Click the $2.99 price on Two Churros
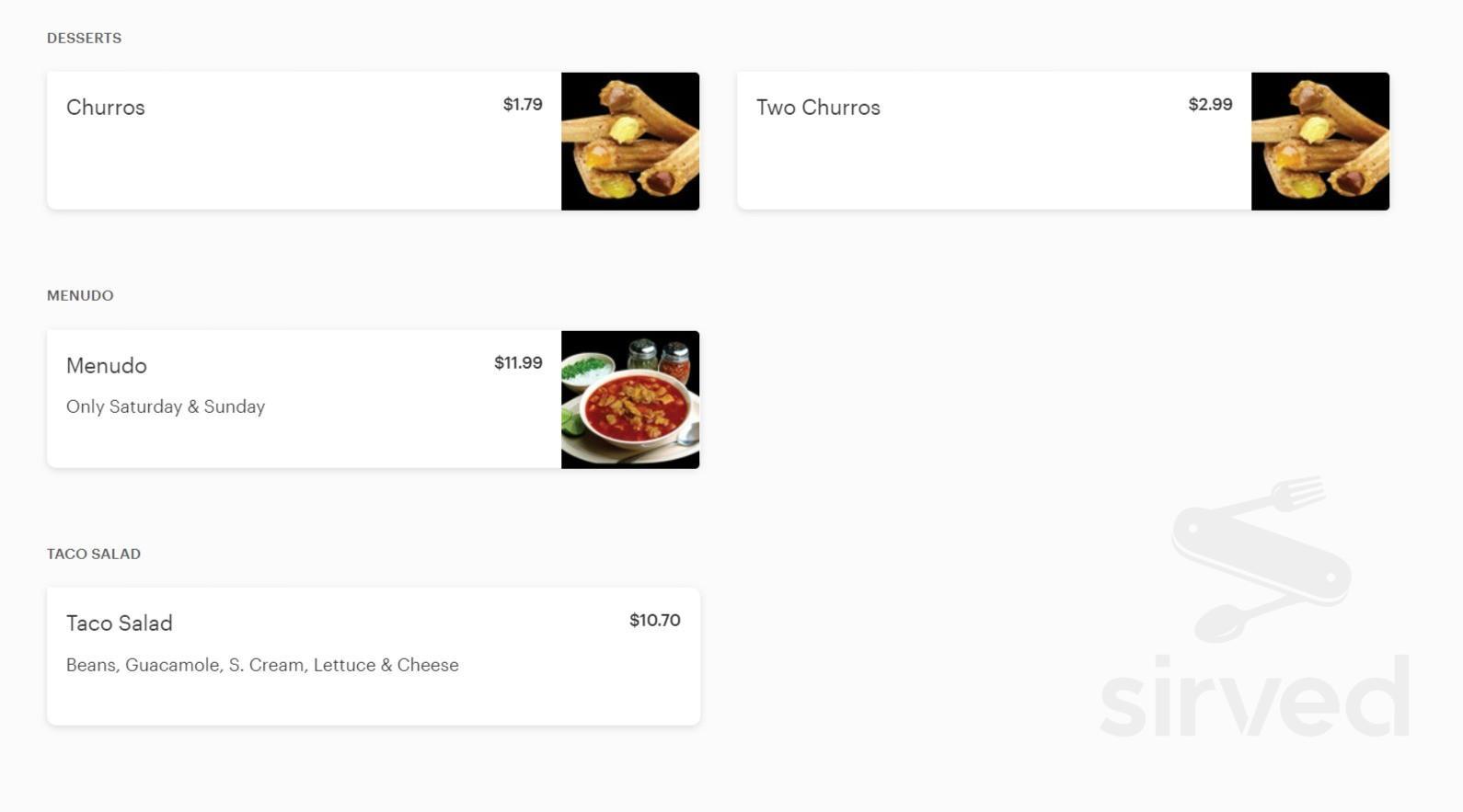The height and width of the screenshot is (812, 1463). pyautogui.click(x=1211, y=104)
